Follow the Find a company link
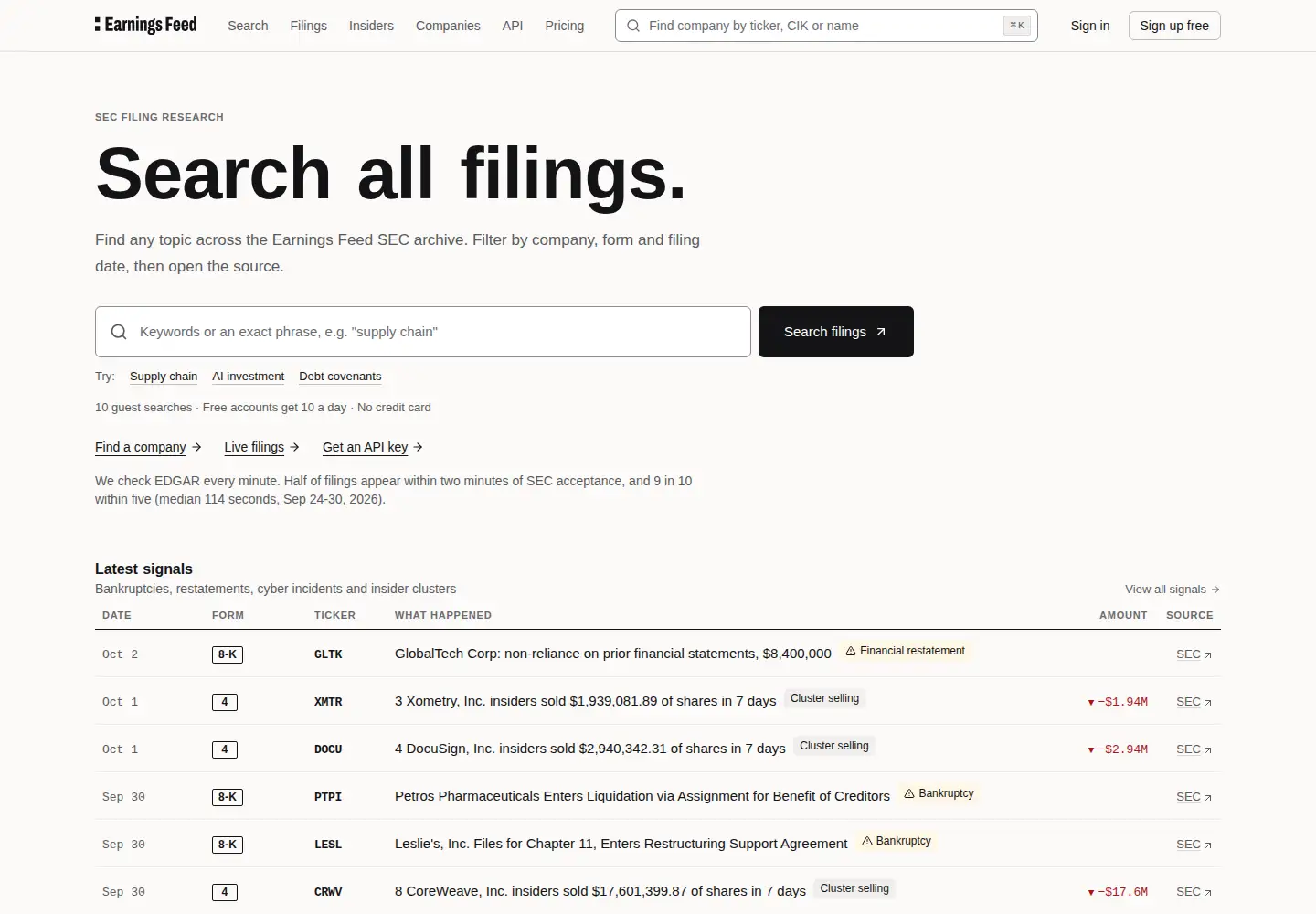The height and width of the screenshot is (914, 1316). [x=148, y=447]
